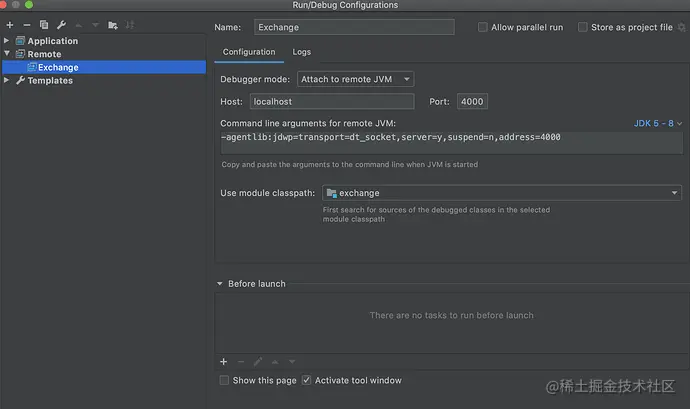
Task: Enable Allow parallel run
Action: tap(483, 27)
